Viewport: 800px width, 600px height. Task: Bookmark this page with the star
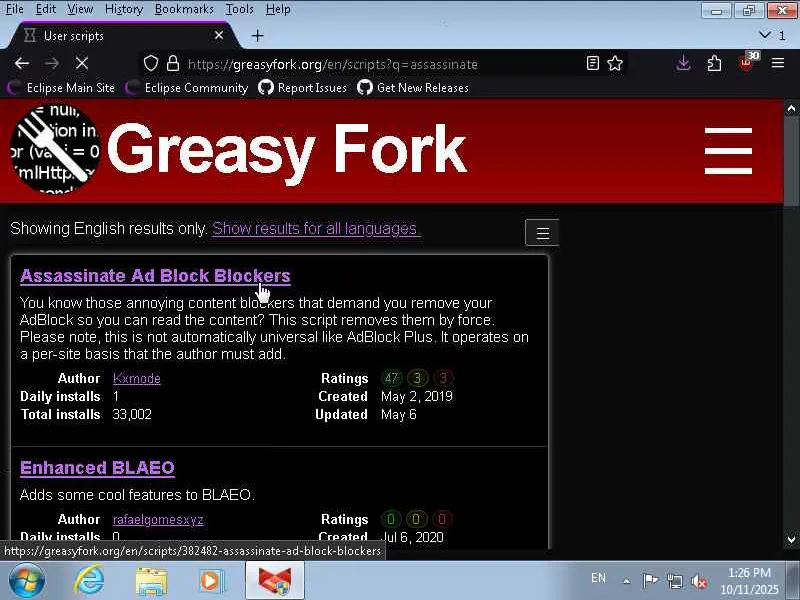click(x=615, y=63)
